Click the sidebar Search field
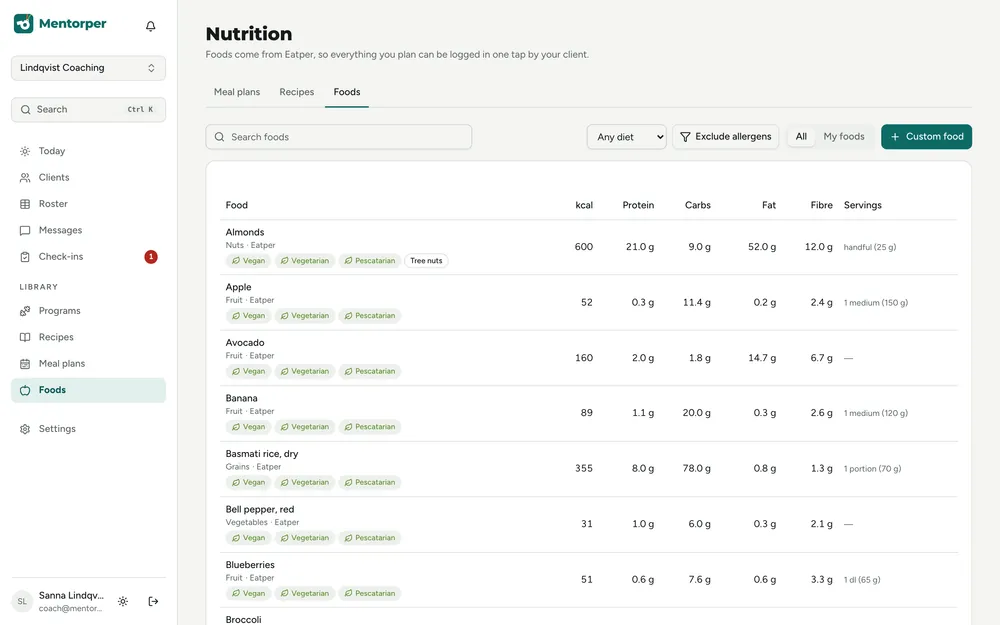The height and width of the screenshot is (625, 1000). coord(88,110)
